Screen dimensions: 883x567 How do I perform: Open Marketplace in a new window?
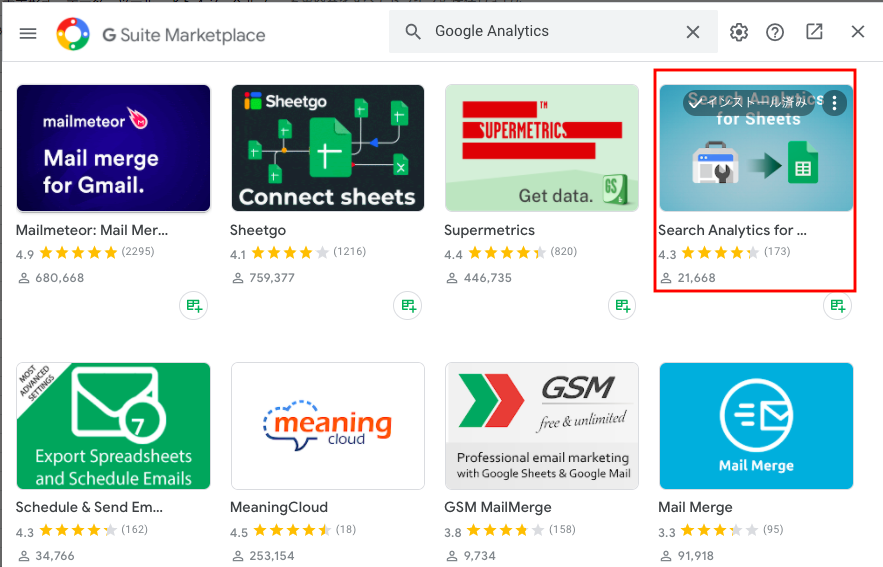coord(814,32)
